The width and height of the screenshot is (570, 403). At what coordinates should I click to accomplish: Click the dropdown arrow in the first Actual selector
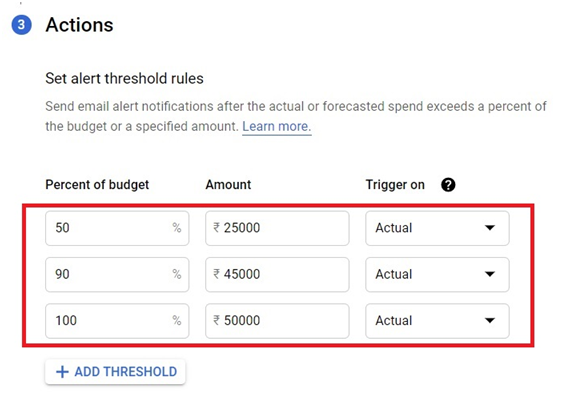point(490,228)
